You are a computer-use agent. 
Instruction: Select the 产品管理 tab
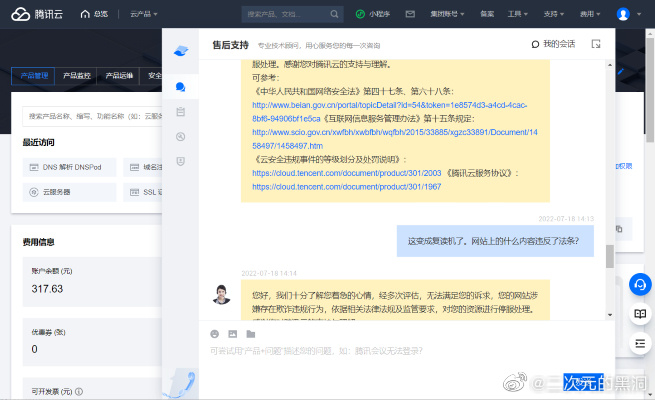pos(35,76)
